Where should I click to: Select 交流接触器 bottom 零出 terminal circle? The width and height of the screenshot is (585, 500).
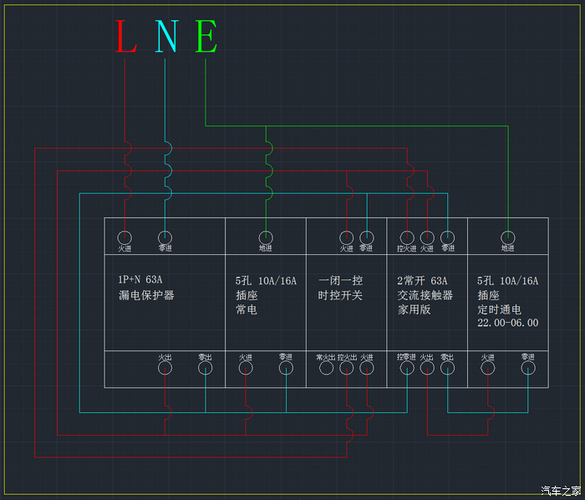(447, 368)
